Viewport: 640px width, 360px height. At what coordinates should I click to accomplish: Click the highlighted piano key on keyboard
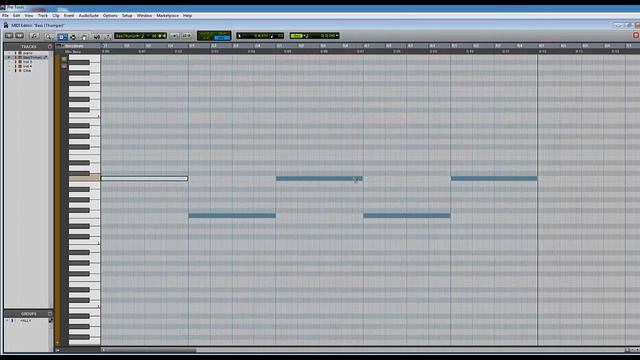(x=84, y=178)
